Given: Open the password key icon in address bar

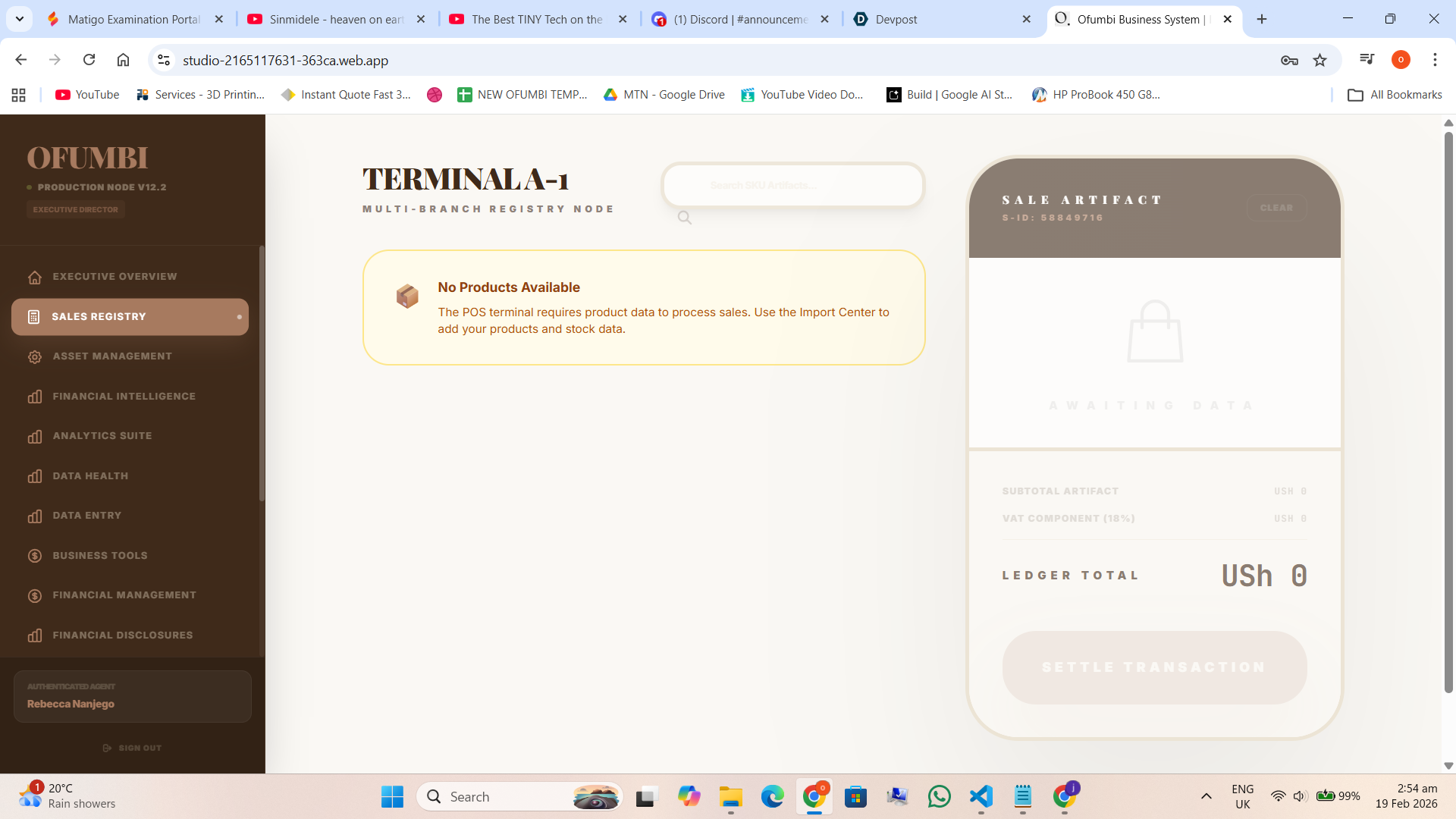Looking at the screenshot, I should pyautogui.click(x=1289, y=60).
